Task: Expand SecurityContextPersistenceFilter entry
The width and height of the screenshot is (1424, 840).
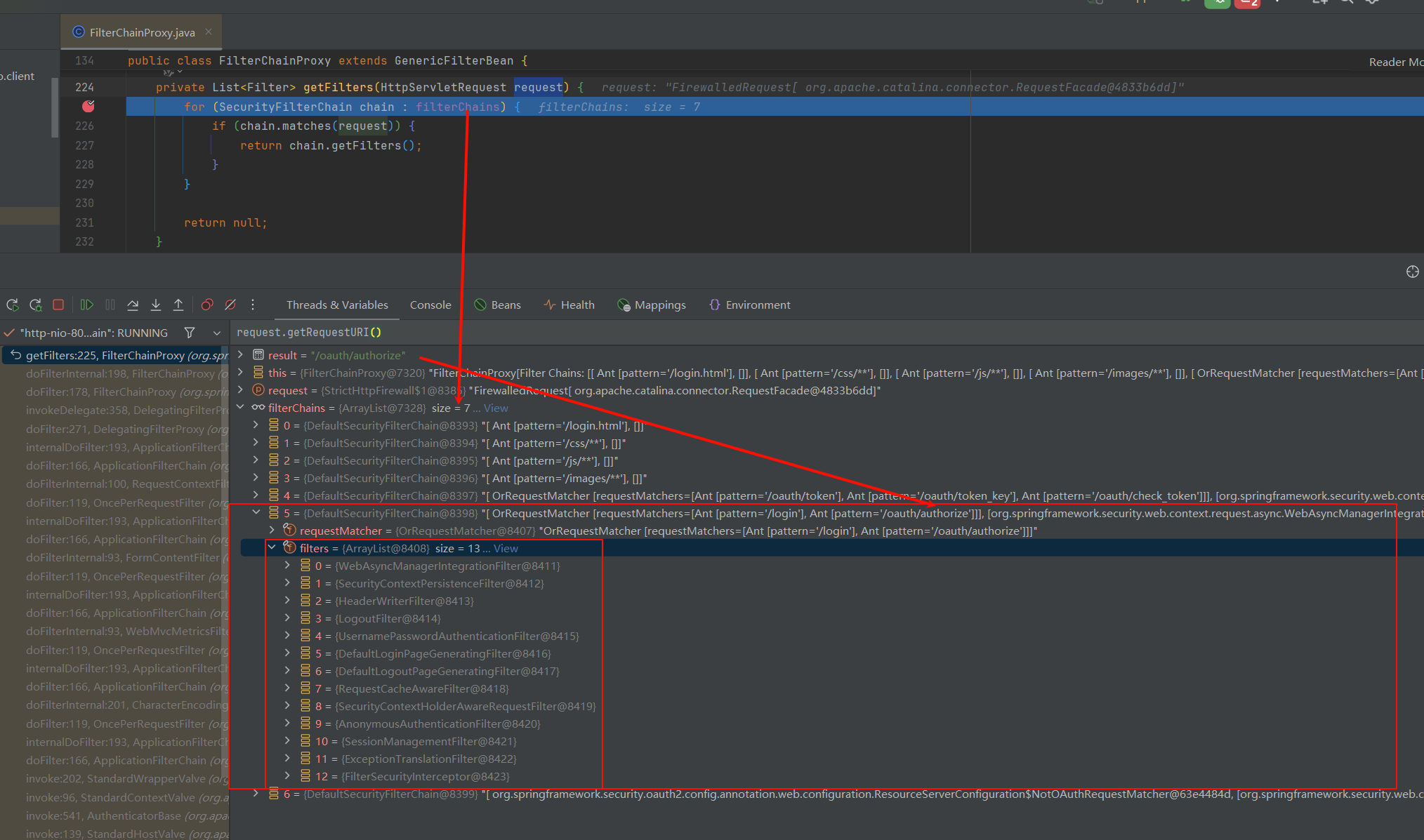Action: pyautogui.click(x=287, y=582)
